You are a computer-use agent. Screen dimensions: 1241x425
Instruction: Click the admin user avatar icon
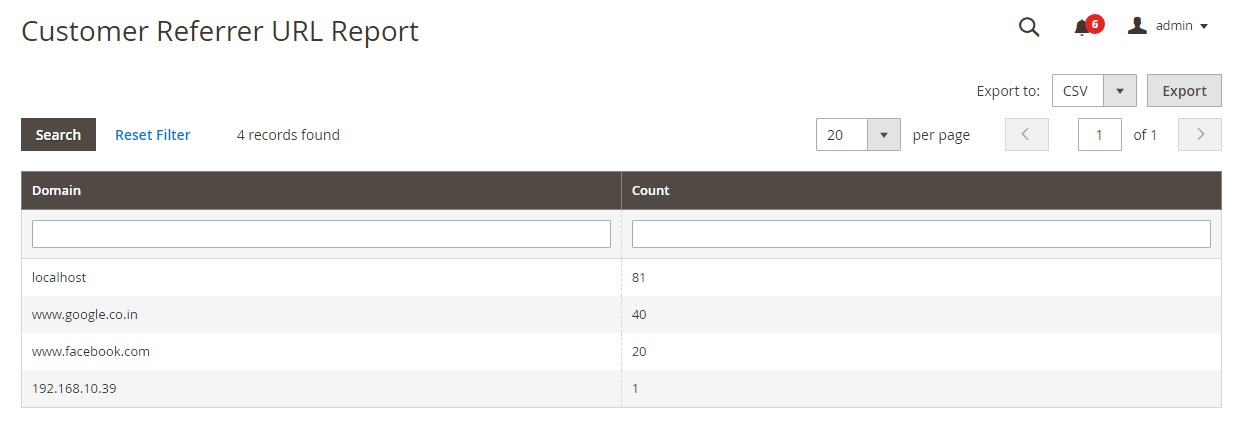tap(1137, 26)
